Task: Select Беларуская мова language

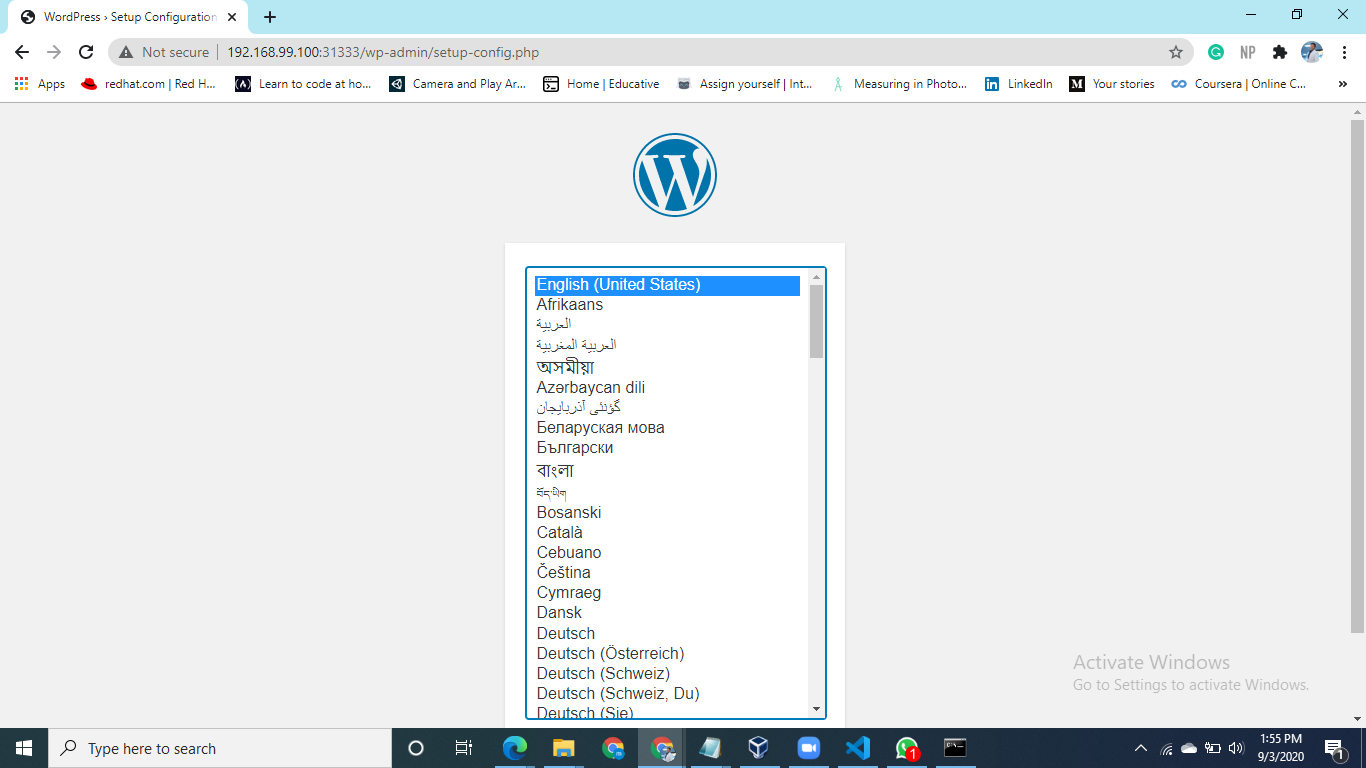Action: click(667, 428)
